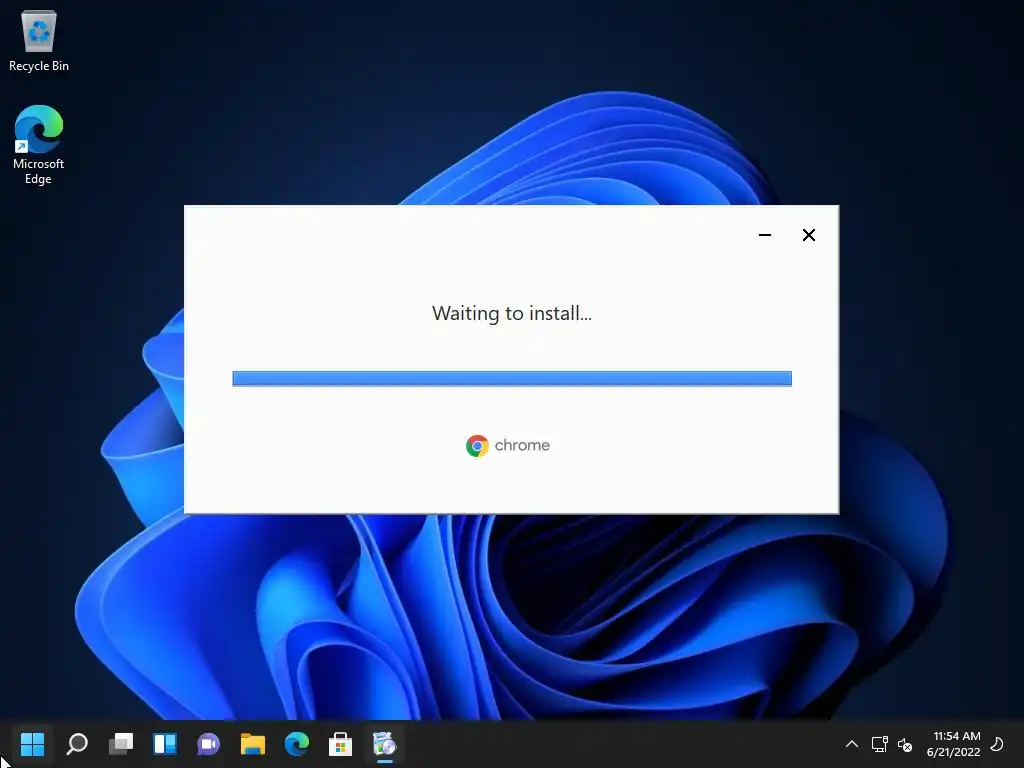The image size is (1024, 768).
Task: Click the blue installation progress bar
Action: coord(512,378)
